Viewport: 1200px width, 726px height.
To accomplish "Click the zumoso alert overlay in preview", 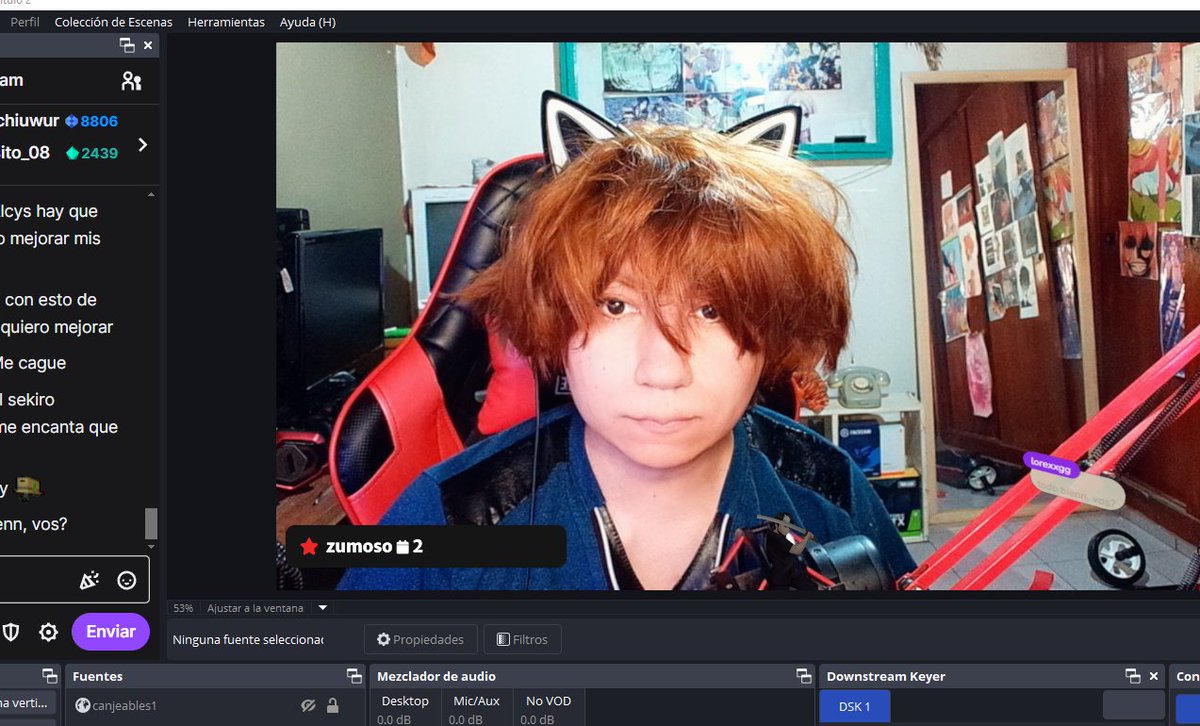I will (426, 546).
